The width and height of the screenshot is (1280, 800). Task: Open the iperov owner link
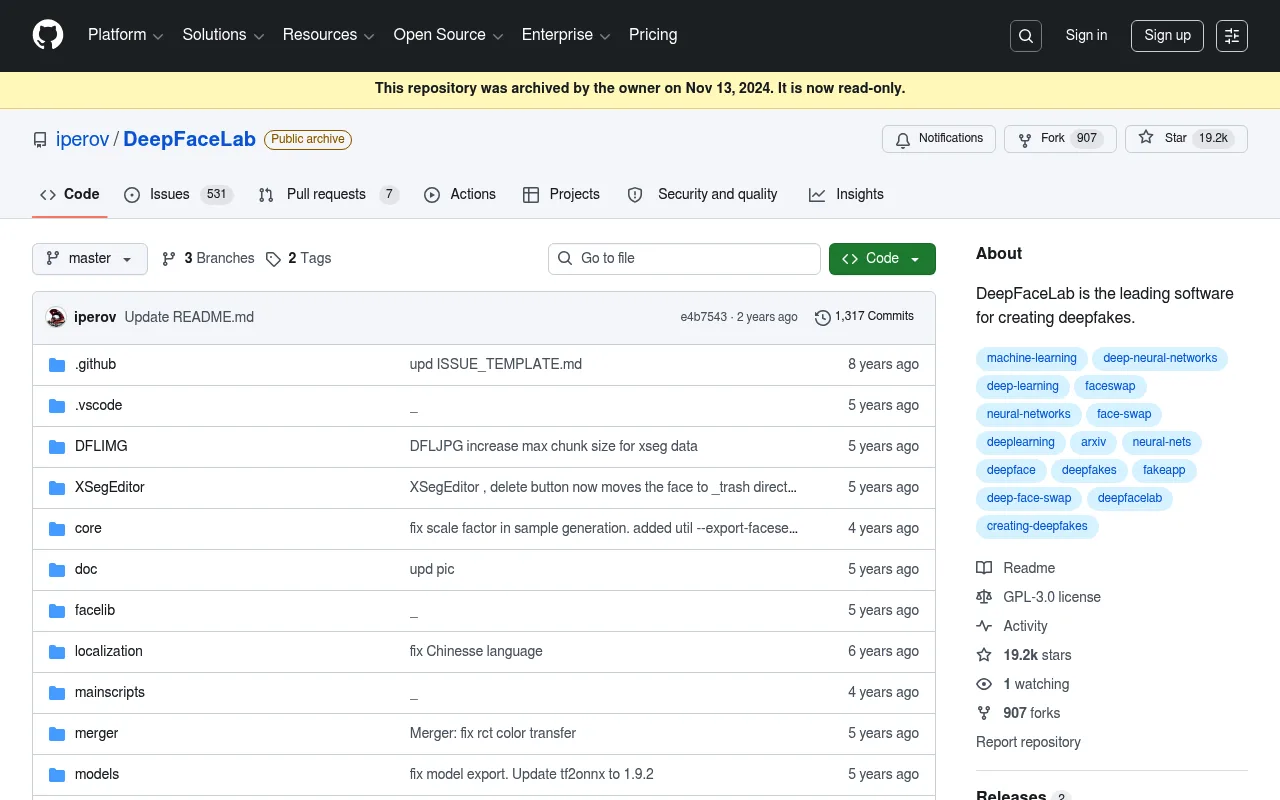[83, 140]
